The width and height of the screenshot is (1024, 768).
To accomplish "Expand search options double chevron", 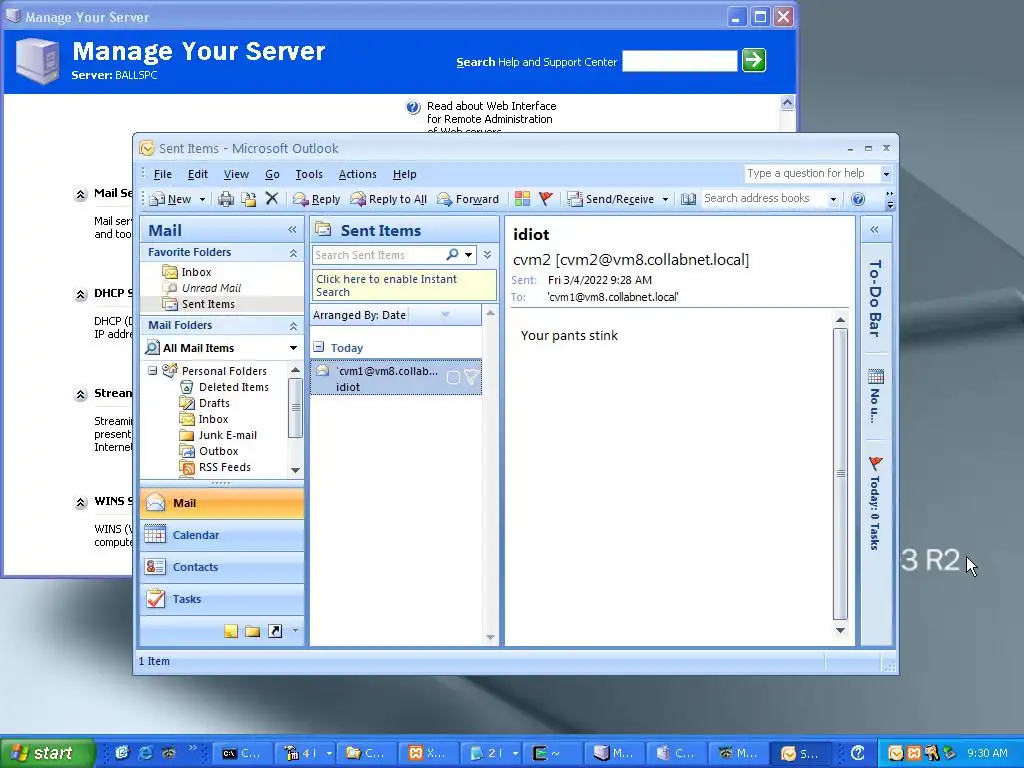I will click(x=487, y=255).
